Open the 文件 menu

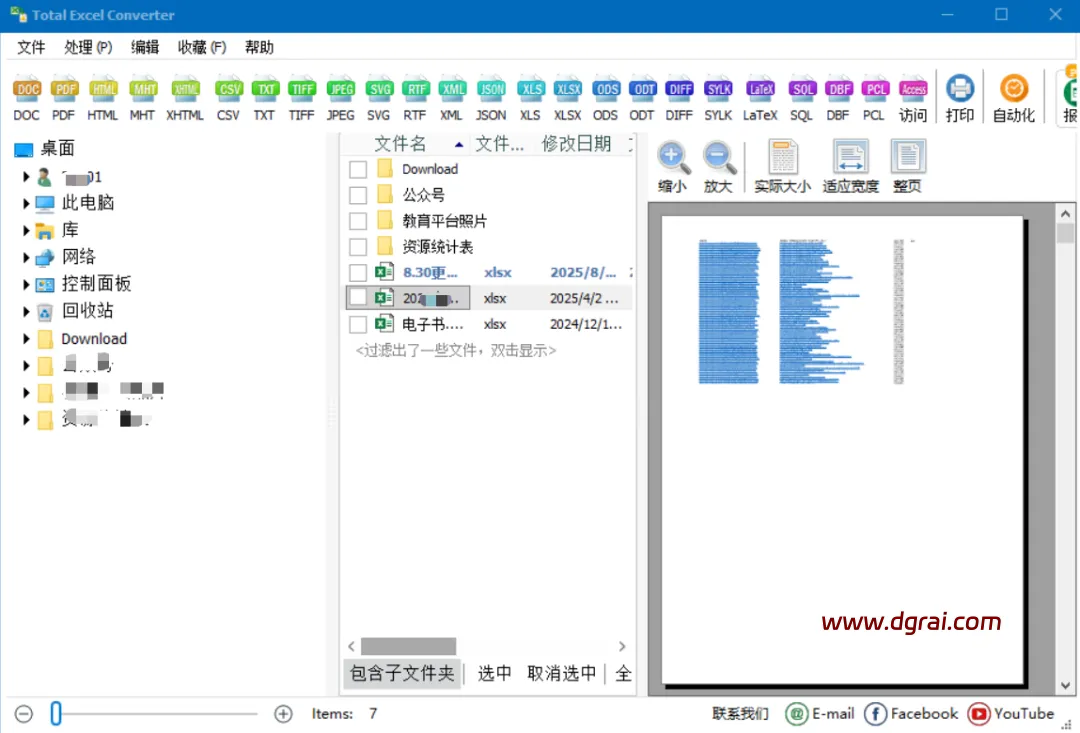[31, 48]
